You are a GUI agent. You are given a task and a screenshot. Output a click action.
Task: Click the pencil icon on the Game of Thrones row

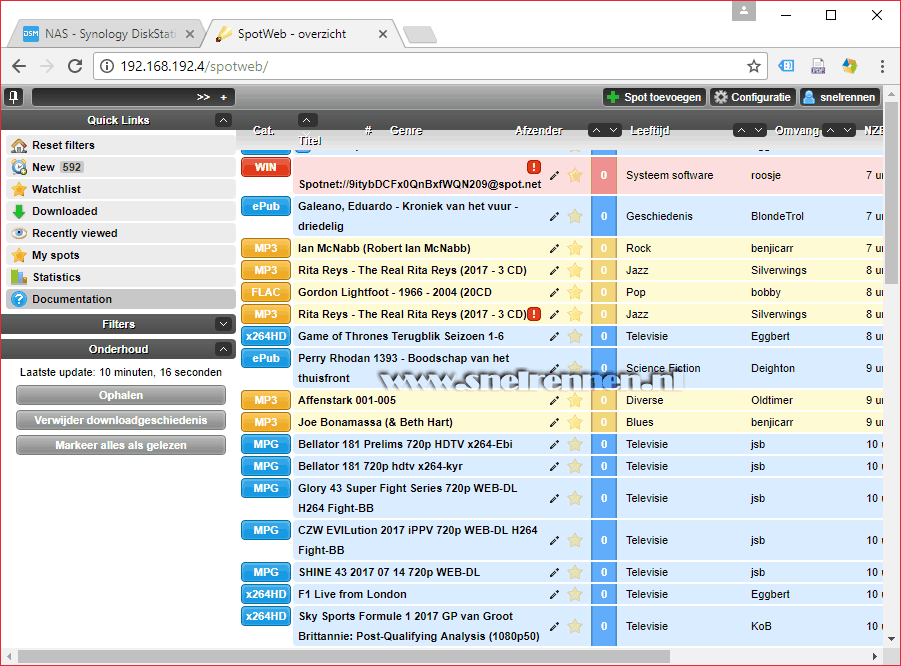point(554,337)
